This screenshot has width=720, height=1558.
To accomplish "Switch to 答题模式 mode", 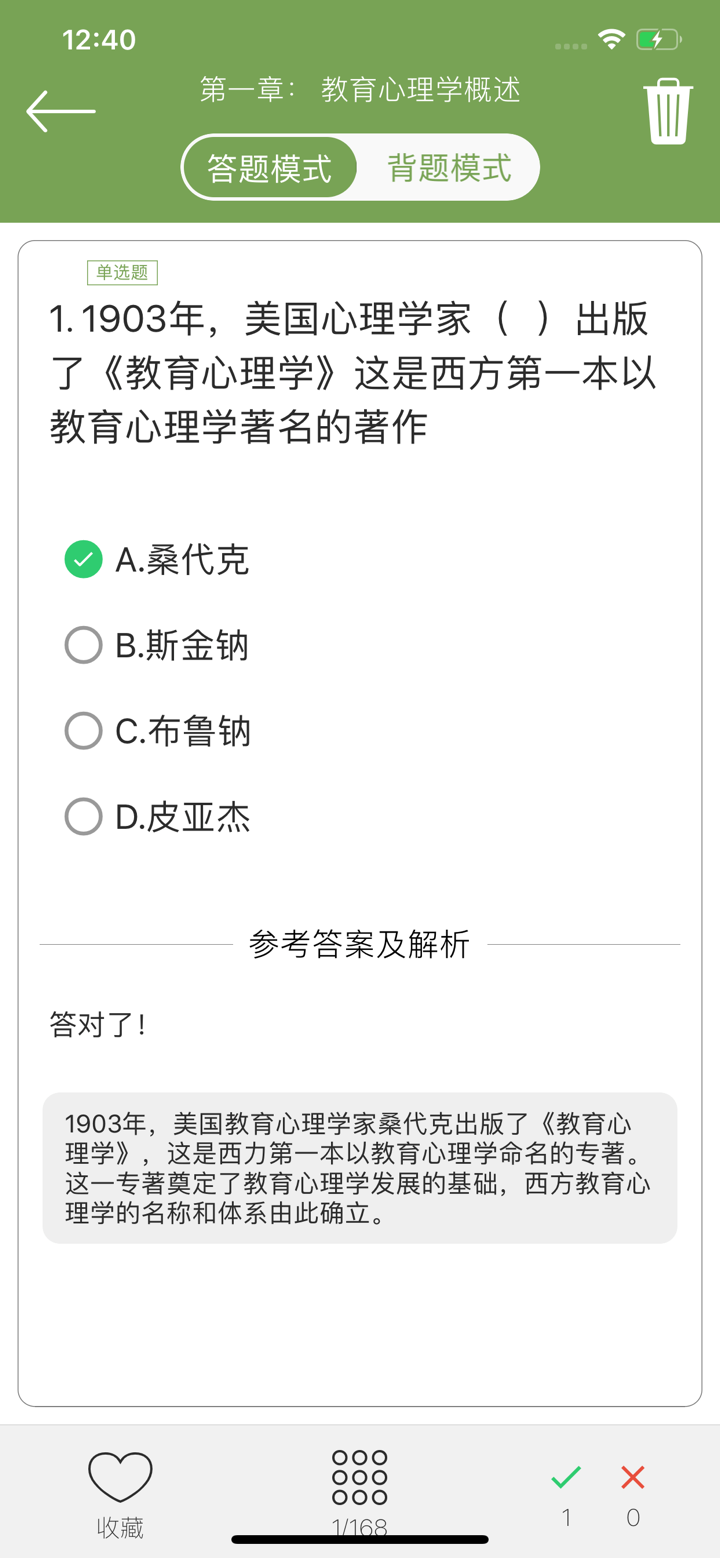I will (269, 167).
